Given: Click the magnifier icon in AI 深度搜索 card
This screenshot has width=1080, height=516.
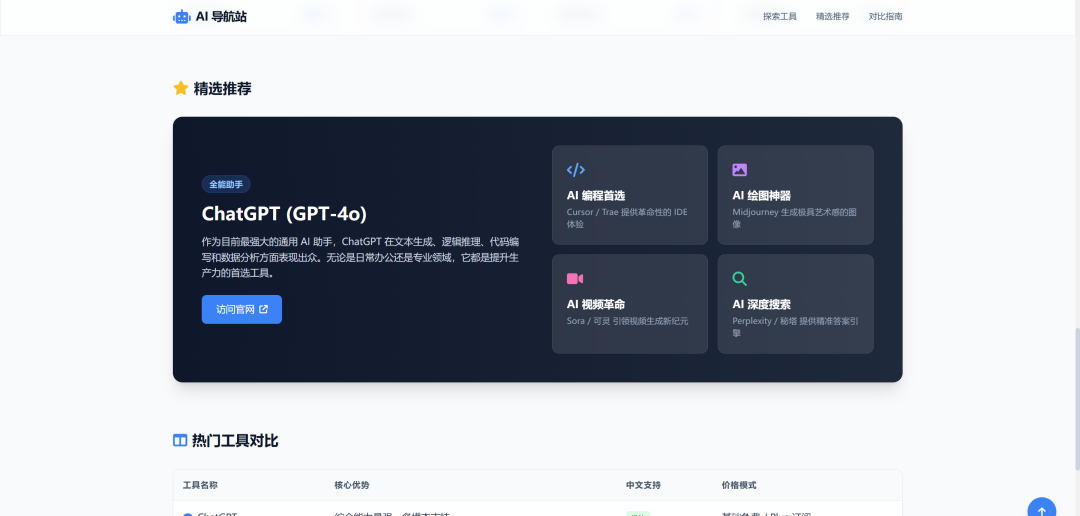Looking at the screenshot, I should [x=740, y=278].
